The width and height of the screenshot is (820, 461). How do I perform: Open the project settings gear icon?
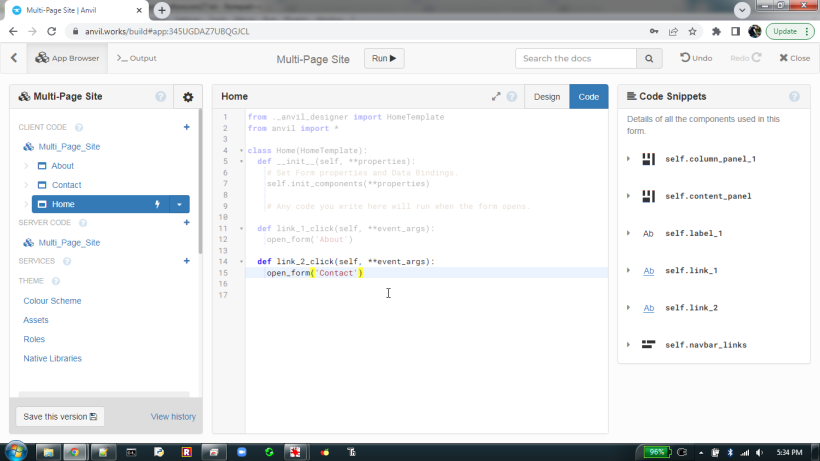click(187, 97)
